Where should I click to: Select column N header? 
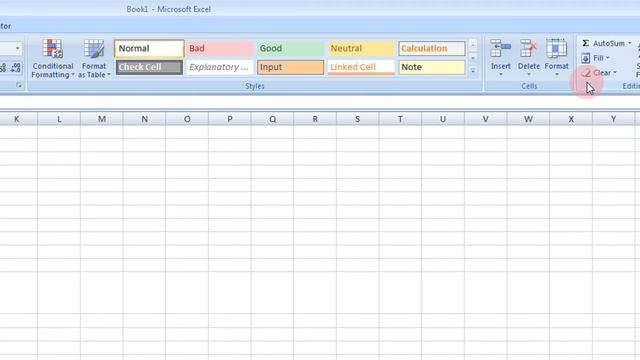(x=144, y=119)
